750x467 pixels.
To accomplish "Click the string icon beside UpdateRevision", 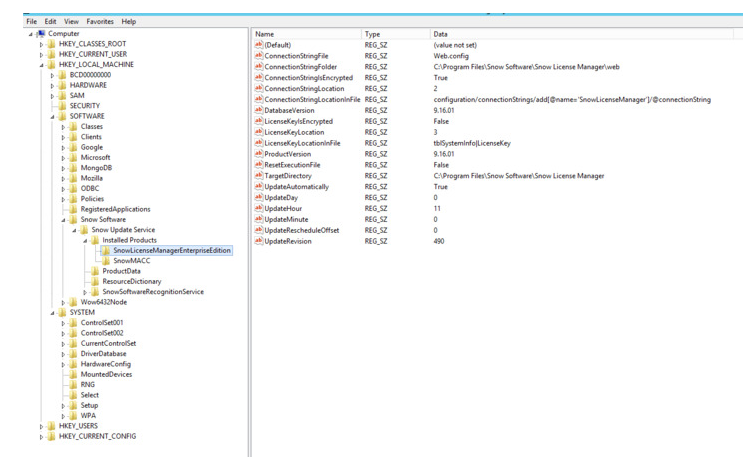I will (259, 241).
